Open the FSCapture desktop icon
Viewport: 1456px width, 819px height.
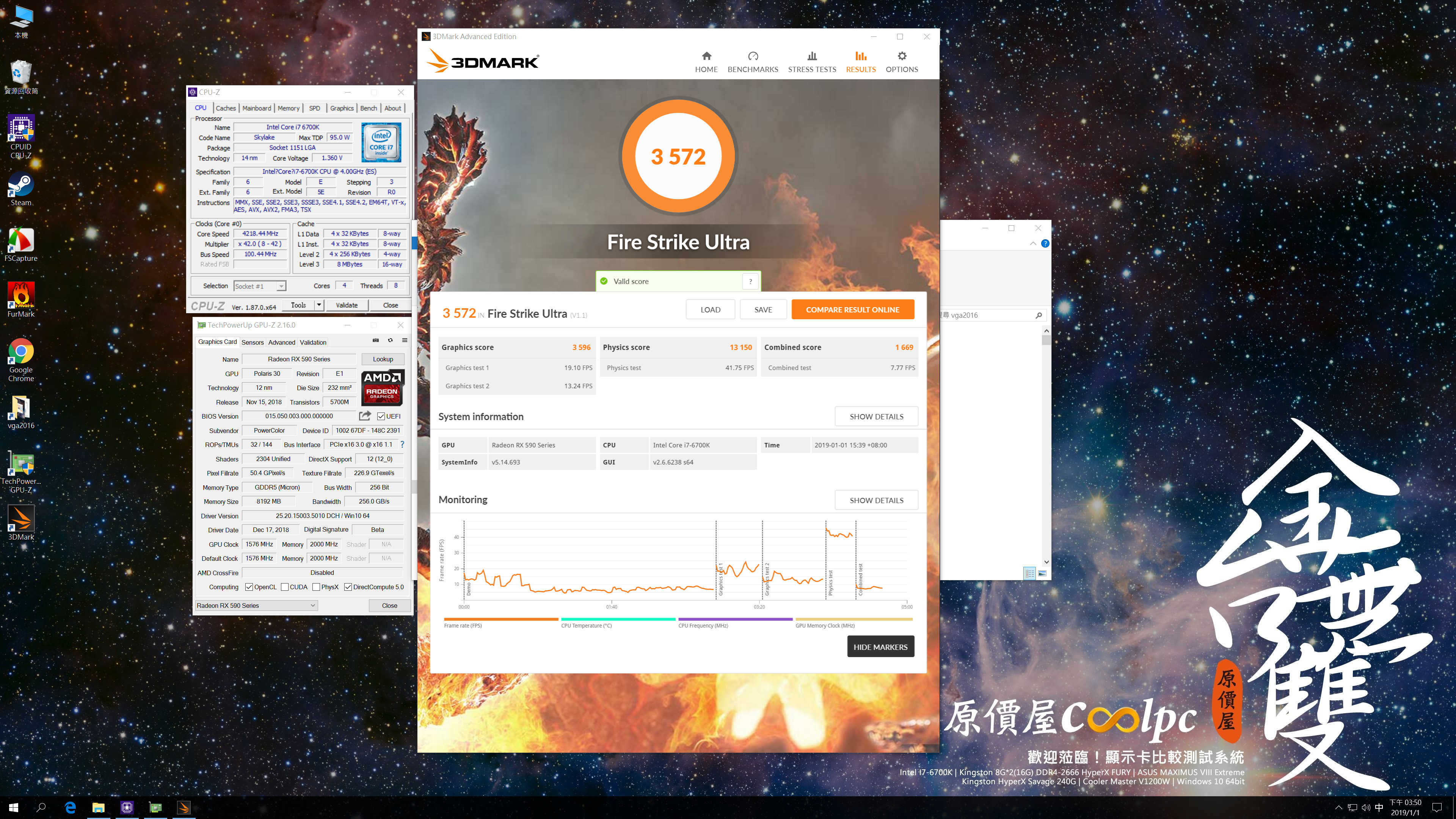pos(21,245)
